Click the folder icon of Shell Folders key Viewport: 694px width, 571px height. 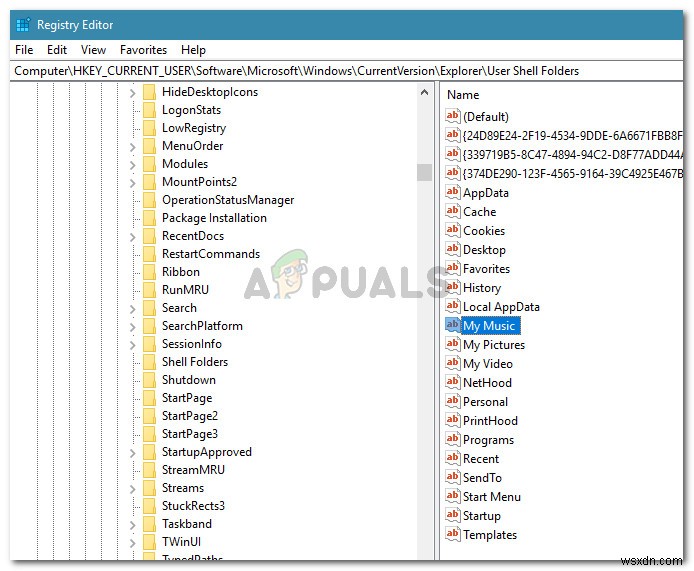tap(150, 362)
